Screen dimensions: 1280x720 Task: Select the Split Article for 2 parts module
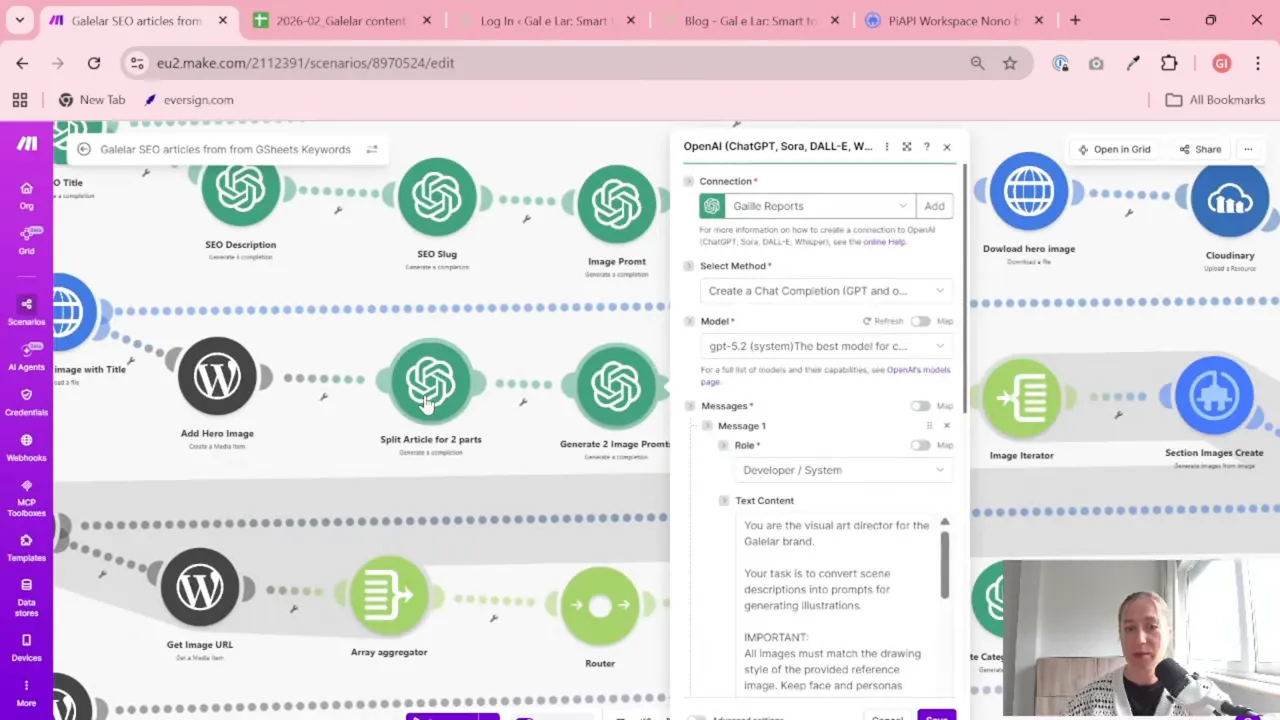pos(431,381)
